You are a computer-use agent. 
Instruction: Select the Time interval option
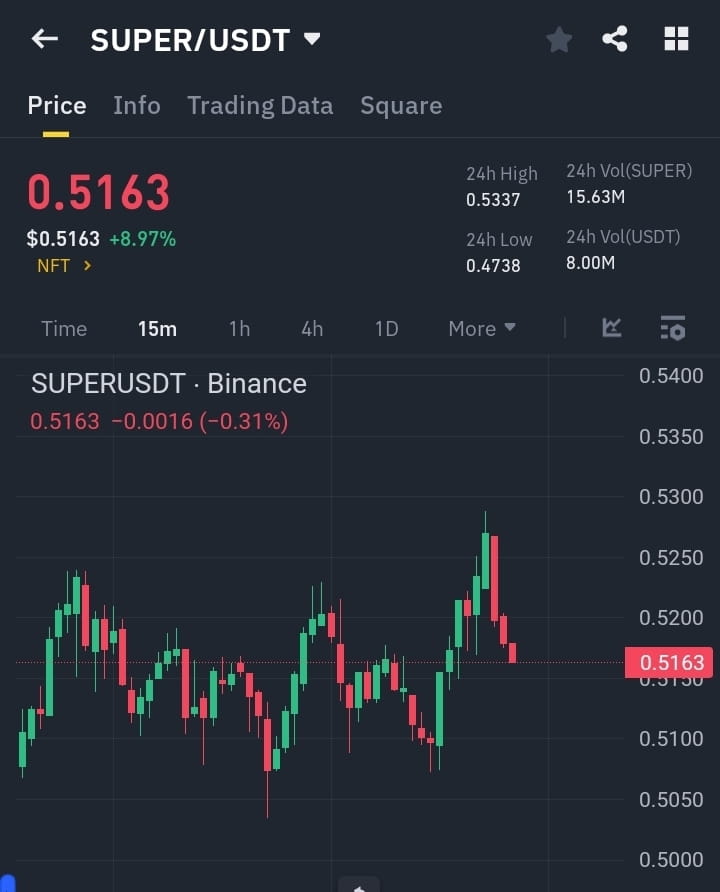click(x=63, y=328)
